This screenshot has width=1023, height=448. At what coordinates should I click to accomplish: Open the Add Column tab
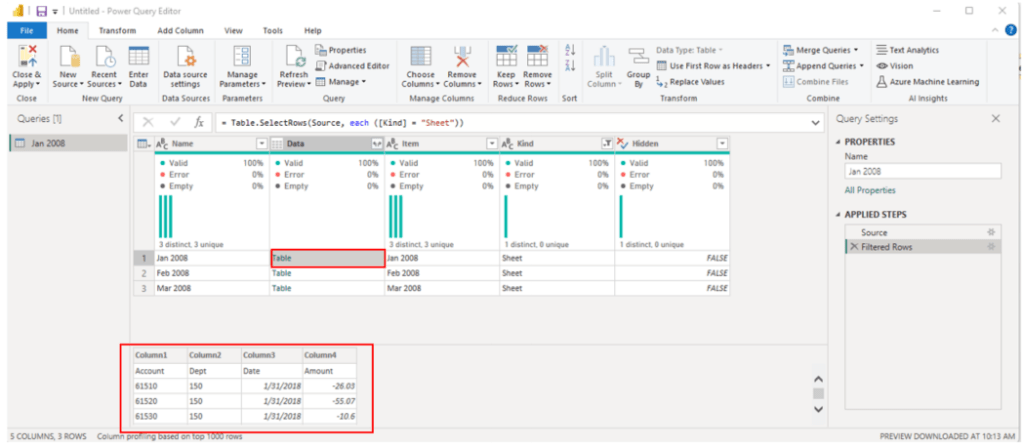click(x=180, y=31)
